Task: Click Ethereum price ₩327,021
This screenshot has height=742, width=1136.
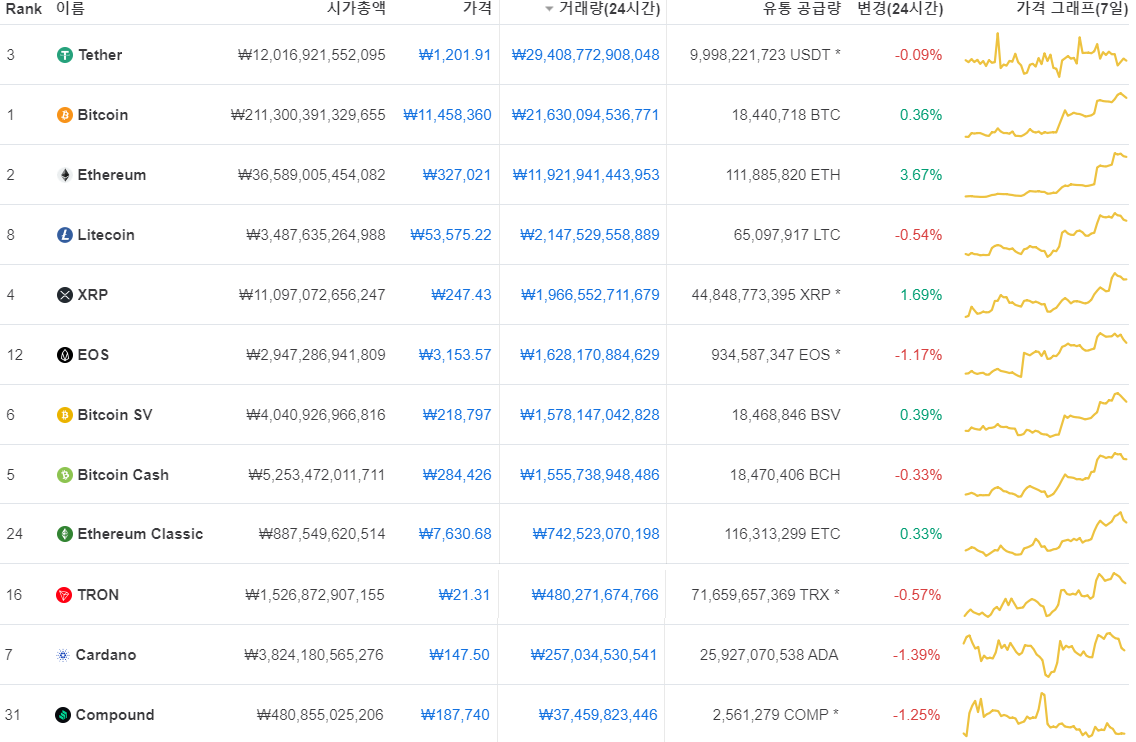Action: click(456, 175)
